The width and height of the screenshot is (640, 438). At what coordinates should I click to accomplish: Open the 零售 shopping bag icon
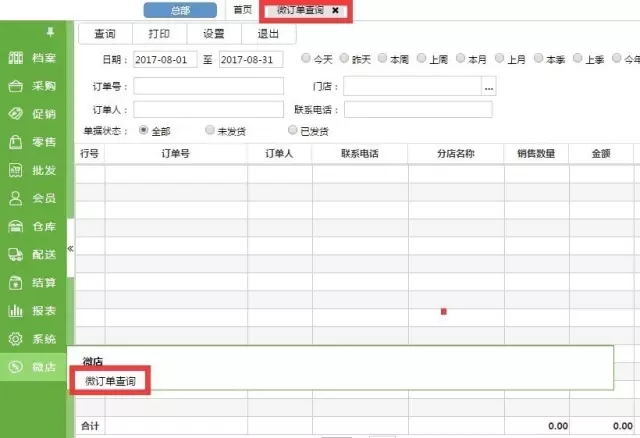pos(16,142)
